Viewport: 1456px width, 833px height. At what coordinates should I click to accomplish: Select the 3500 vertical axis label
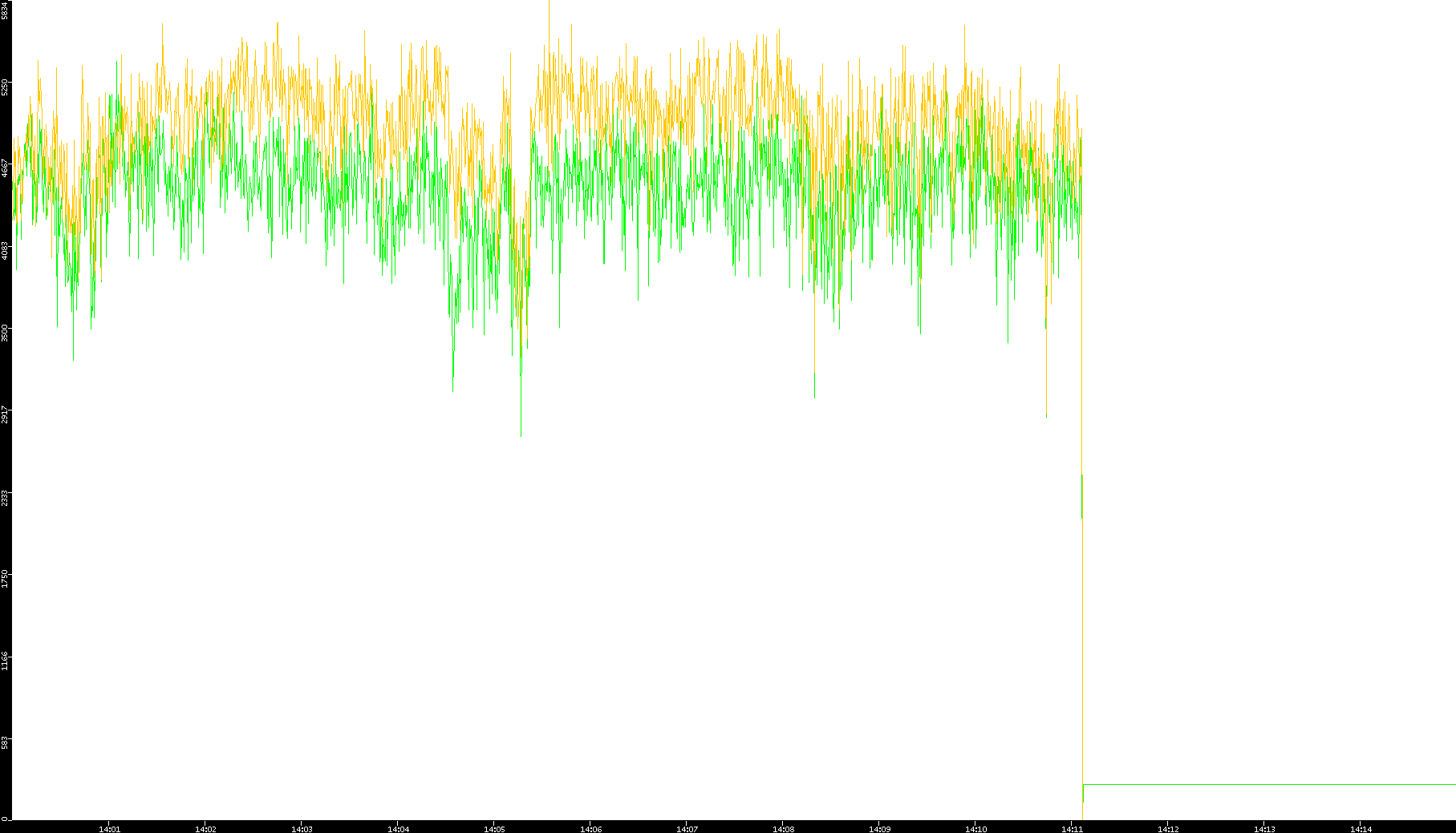tap(5, 333)
